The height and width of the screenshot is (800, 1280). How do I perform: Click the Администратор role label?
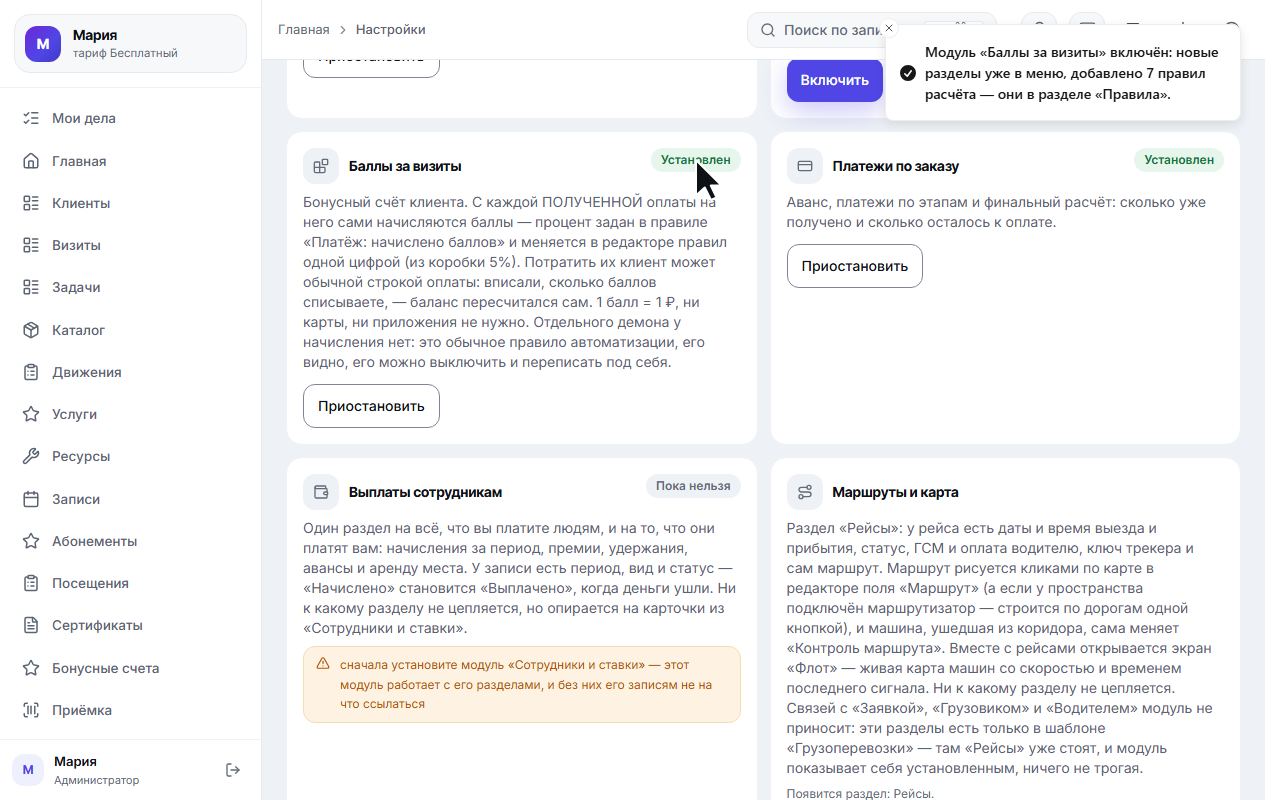pos(97,780)
